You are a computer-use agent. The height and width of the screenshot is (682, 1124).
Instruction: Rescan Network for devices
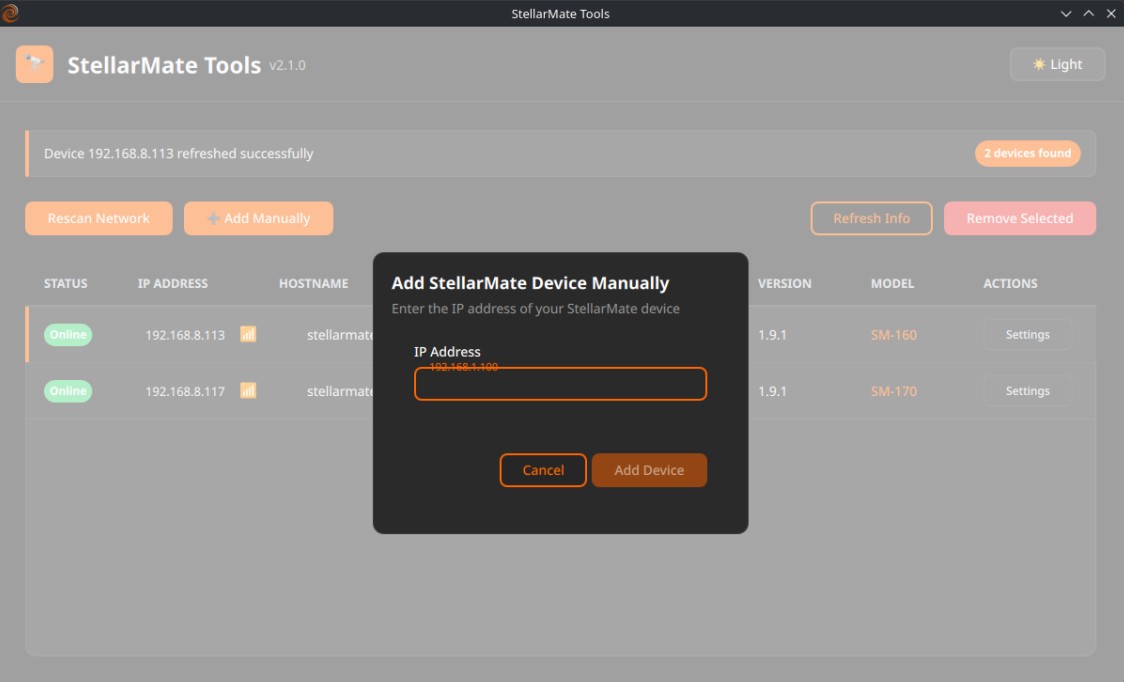pyautogui.click(x=99, y=218)
